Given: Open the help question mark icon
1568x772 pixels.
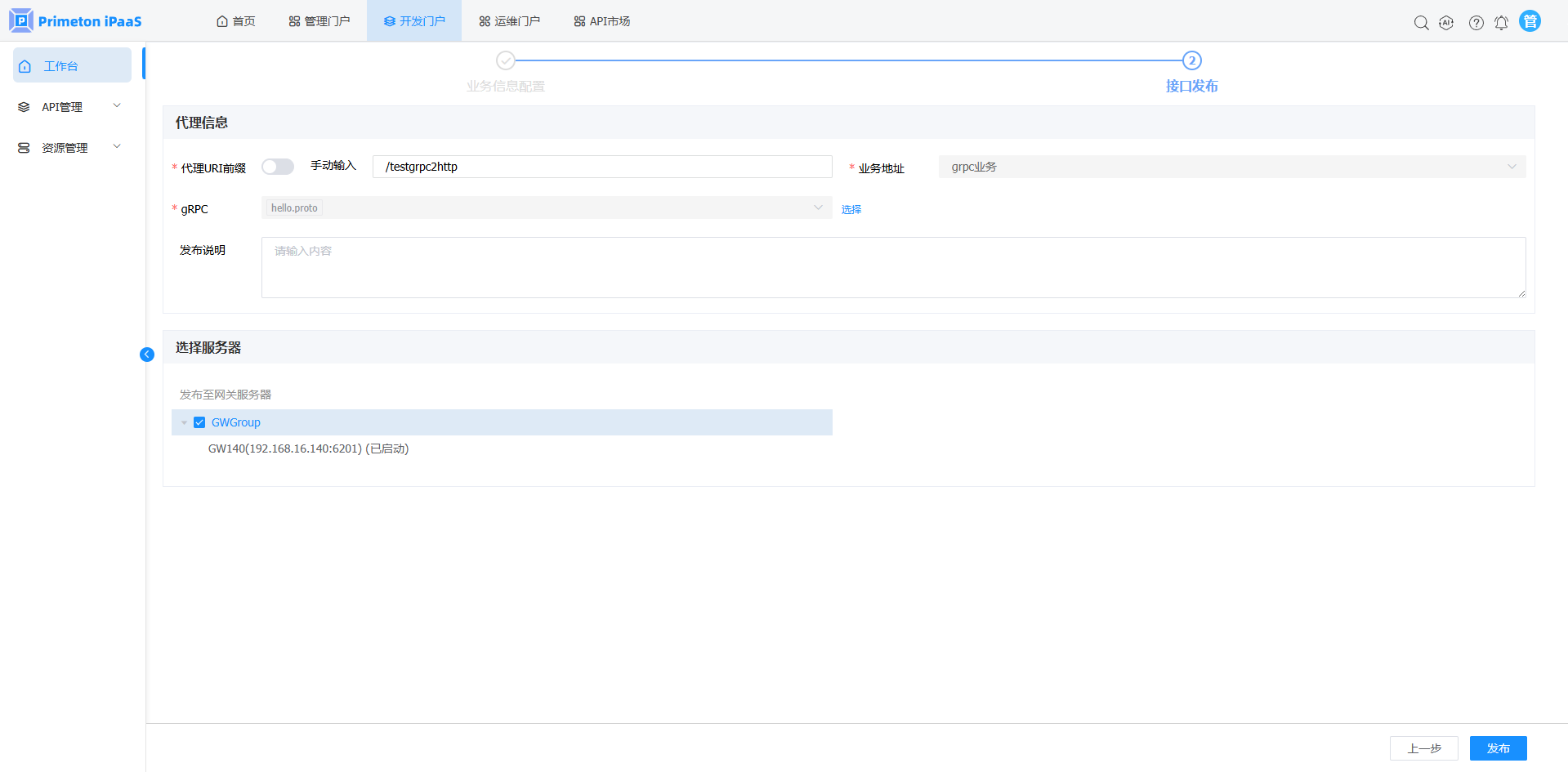Looking at the screenshot, I should coord(1476,23).
